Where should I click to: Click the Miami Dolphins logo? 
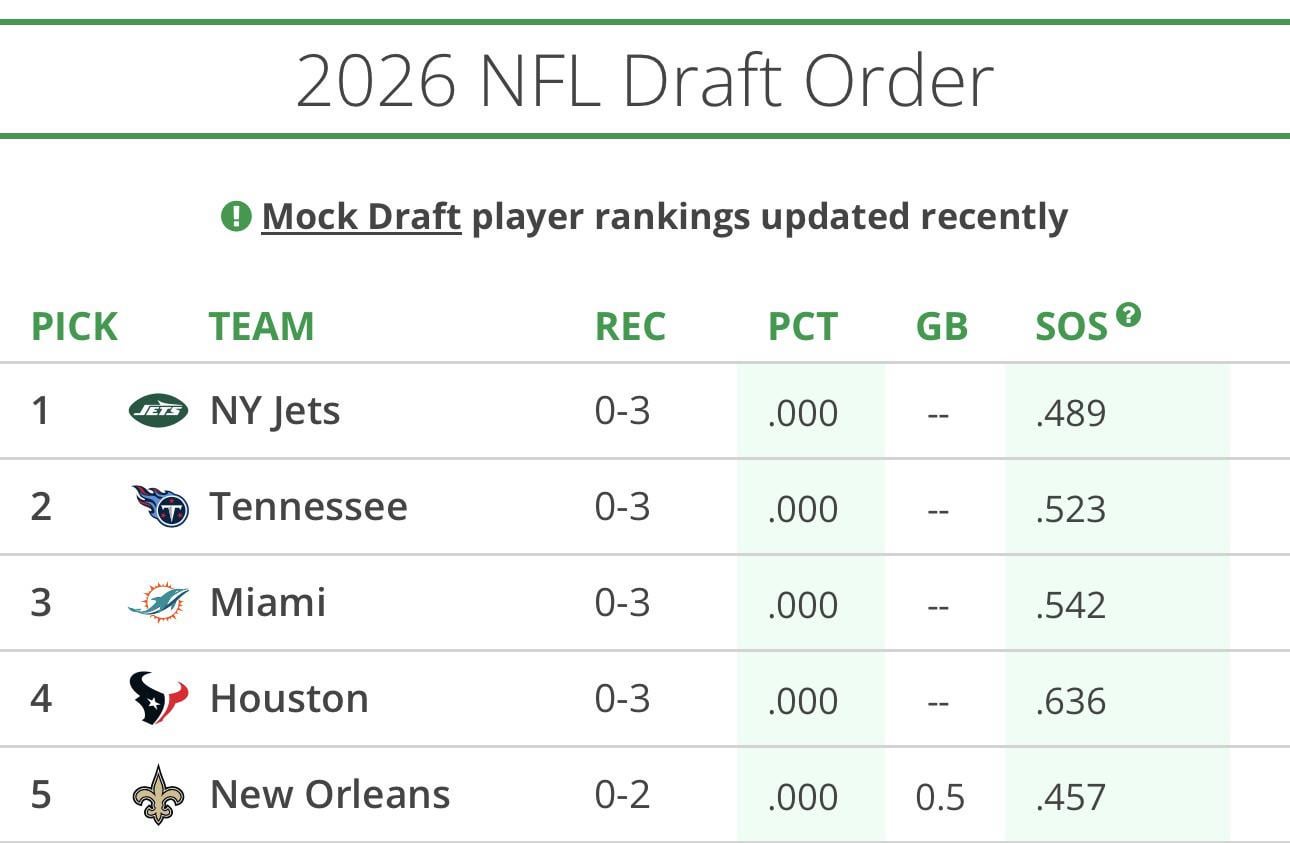click(156, 601)
